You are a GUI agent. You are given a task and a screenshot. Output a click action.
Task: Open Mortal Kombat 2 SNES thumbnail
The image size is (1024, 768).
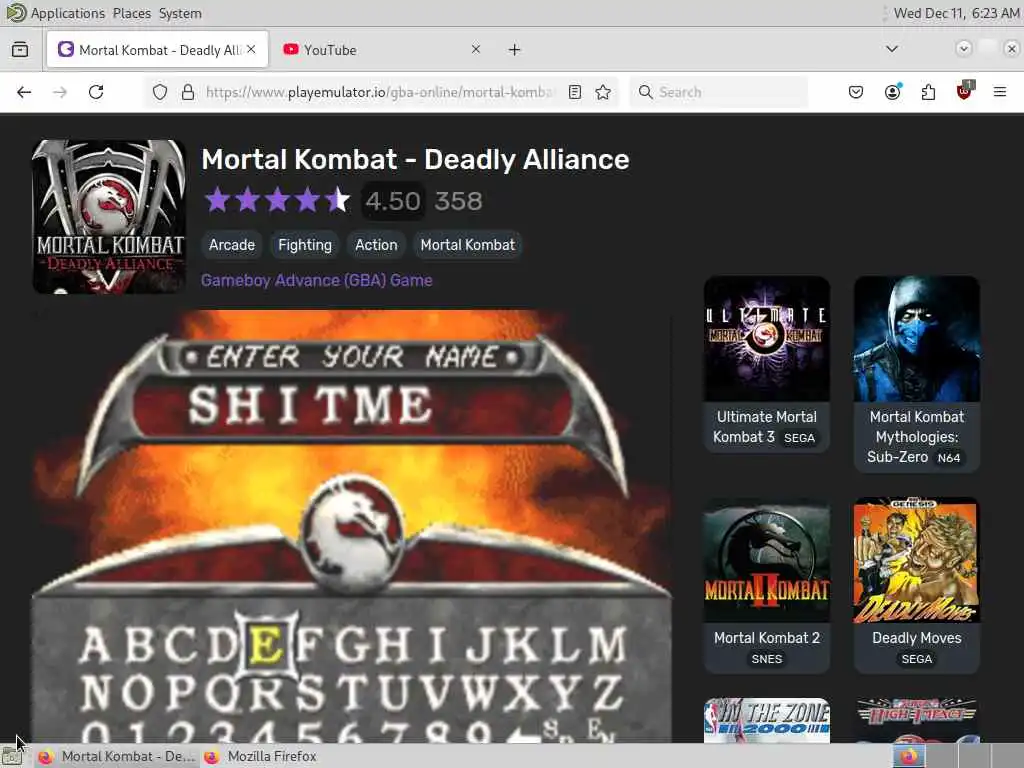(767, 560)
